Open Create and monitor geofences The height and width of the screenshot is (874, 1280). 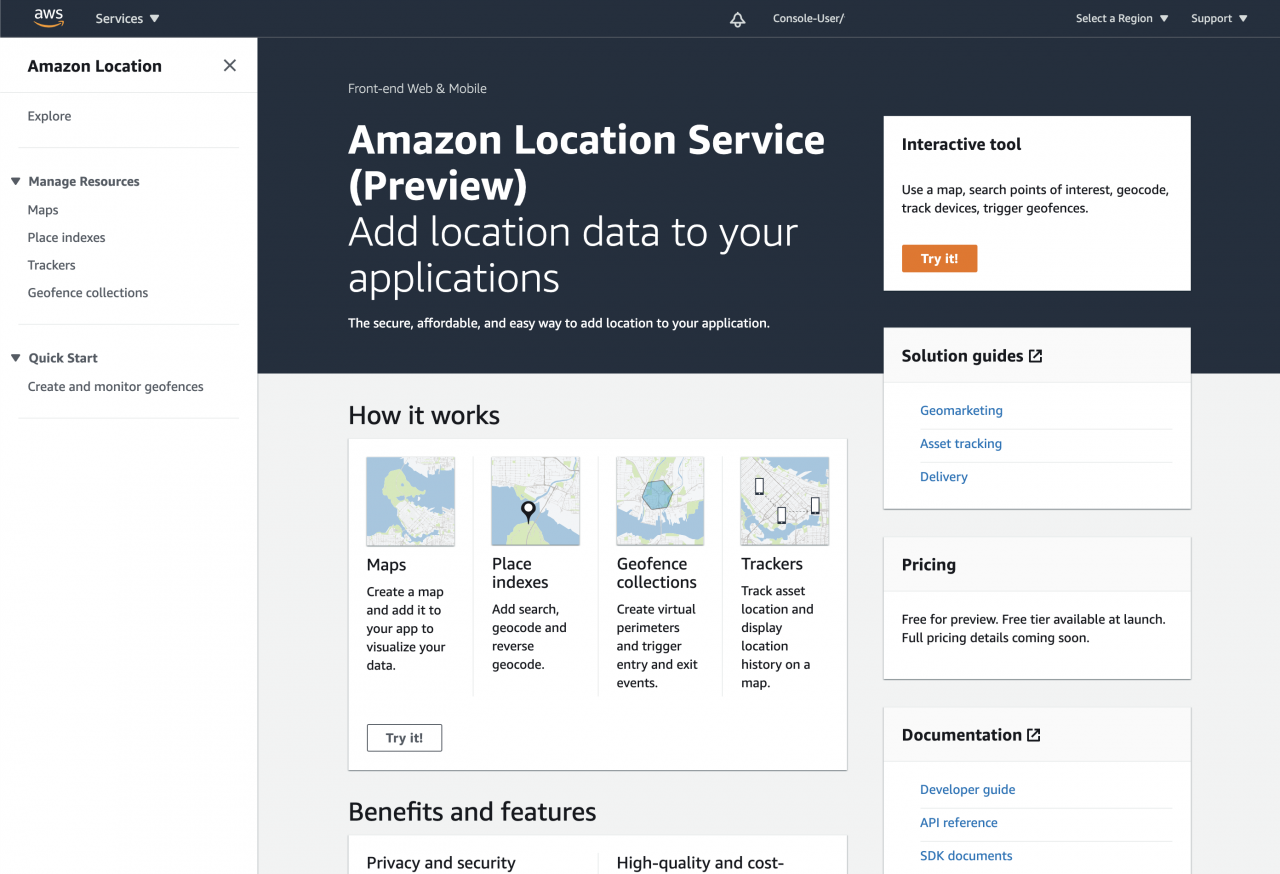[115, 386]
